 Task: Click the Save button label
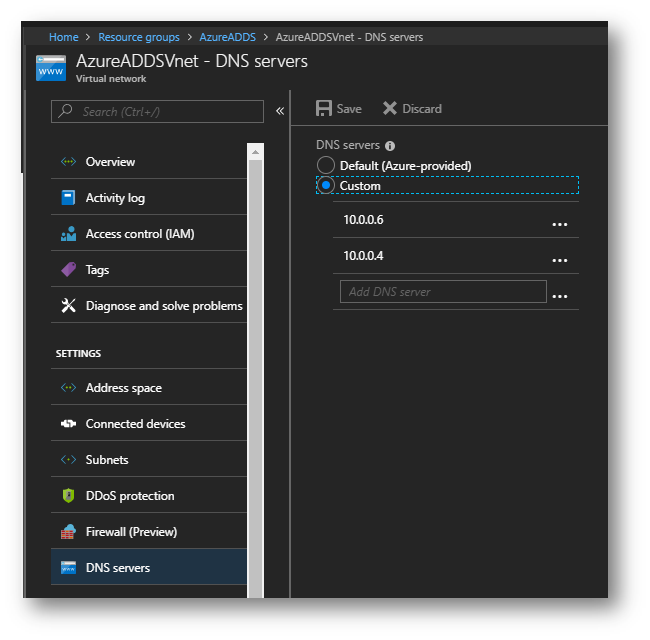pos(349,109)
